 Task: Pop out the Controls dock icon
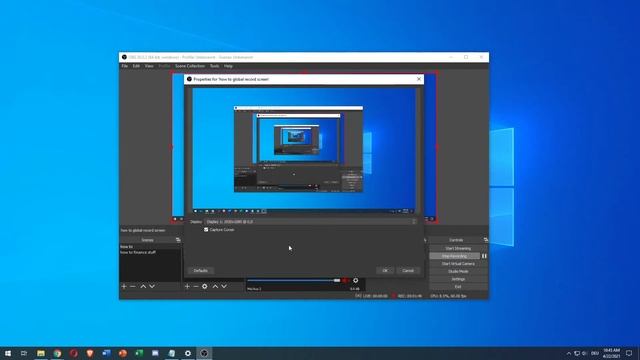[x=486, y=240]
